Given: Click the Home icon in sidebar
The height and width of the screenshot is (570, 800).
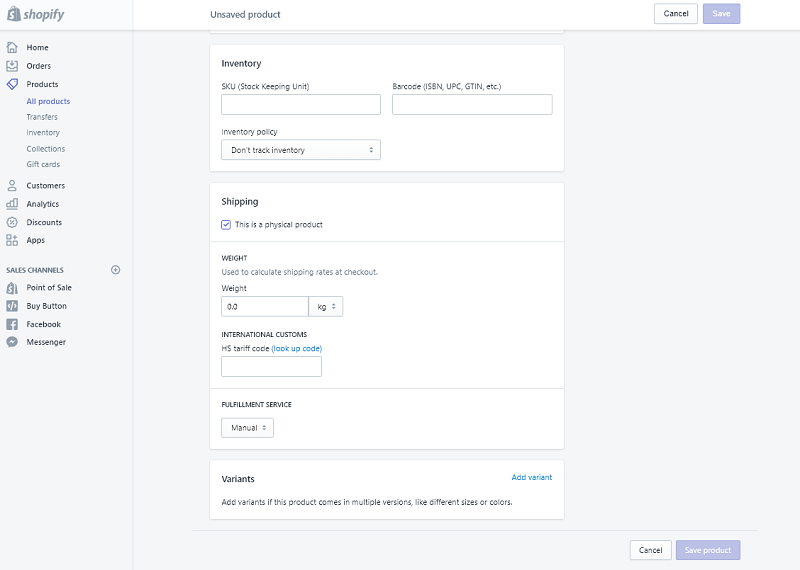Looking at the screenshot, I should 12,47.
